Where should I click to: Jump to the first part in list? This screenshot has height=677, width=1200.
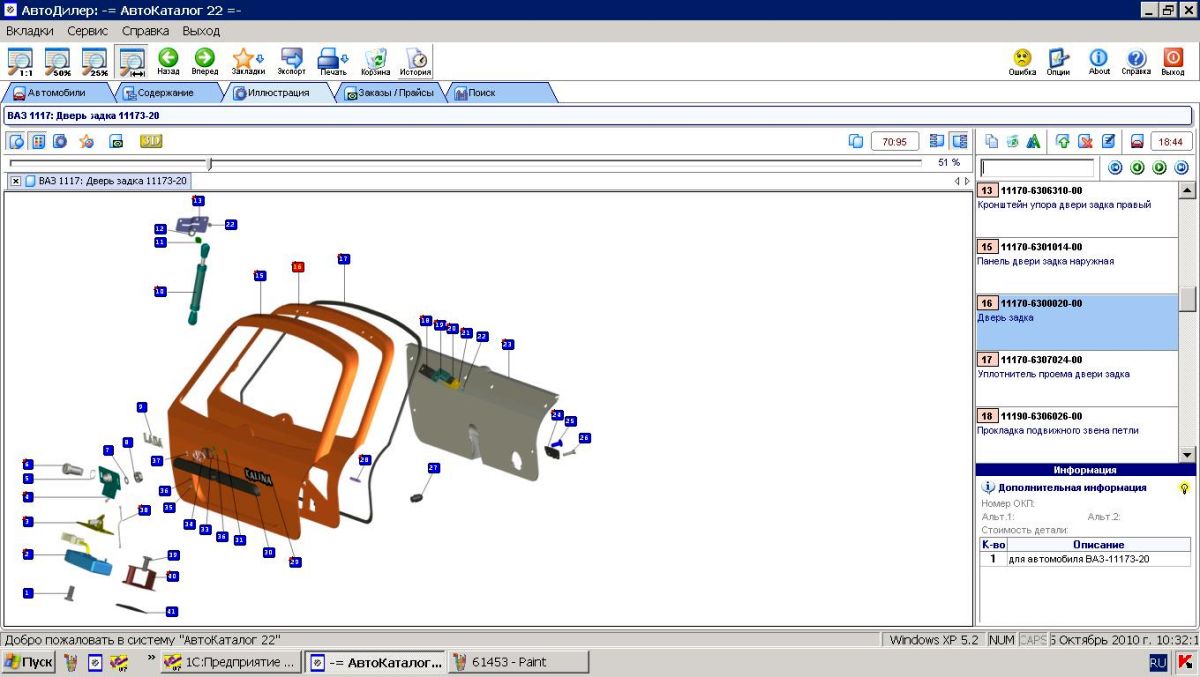pos(1115,168)
